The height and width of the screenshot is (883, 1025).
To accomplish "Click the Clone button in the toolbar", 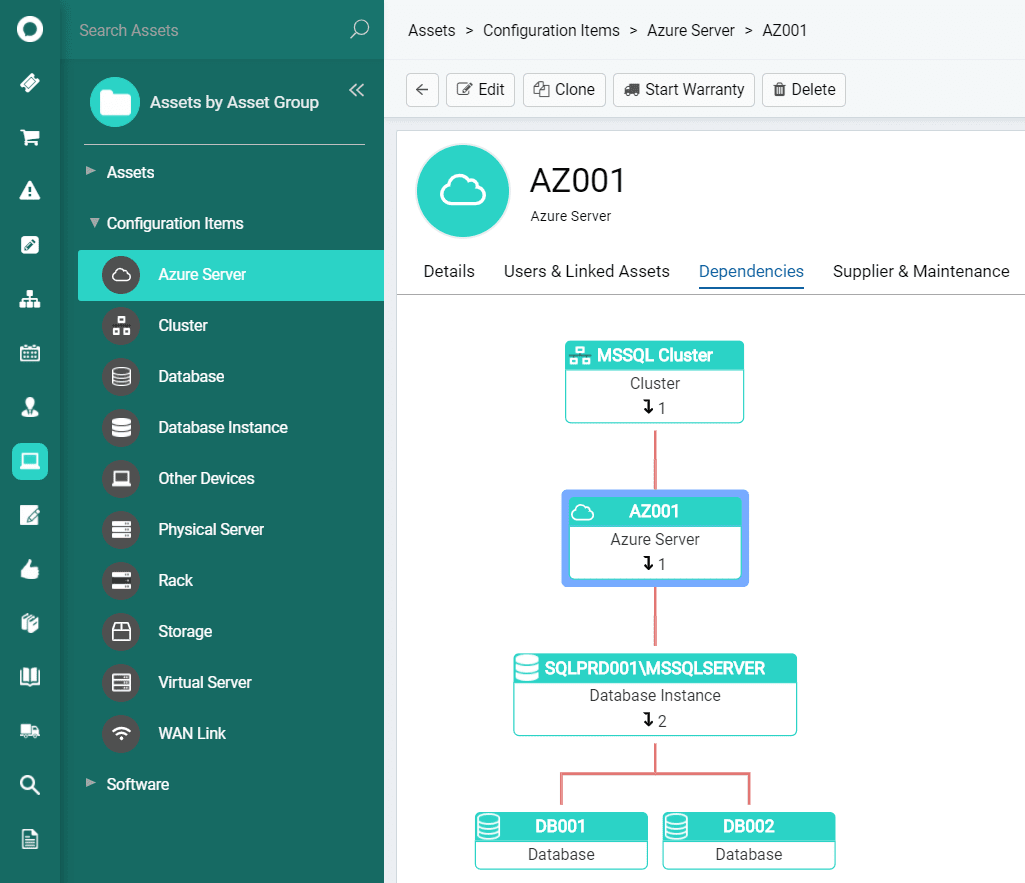I will pos(564,89).
